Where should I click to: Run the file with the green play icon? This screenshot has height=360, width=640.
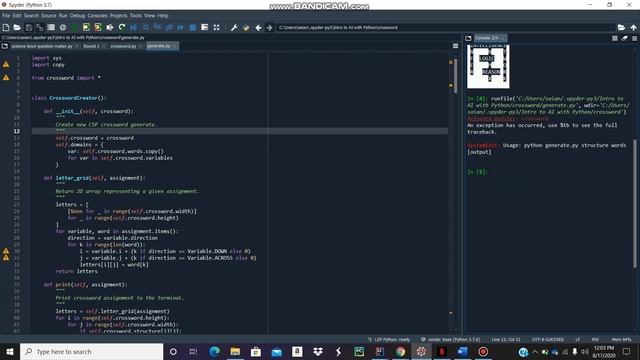click(x=74, y=27)
